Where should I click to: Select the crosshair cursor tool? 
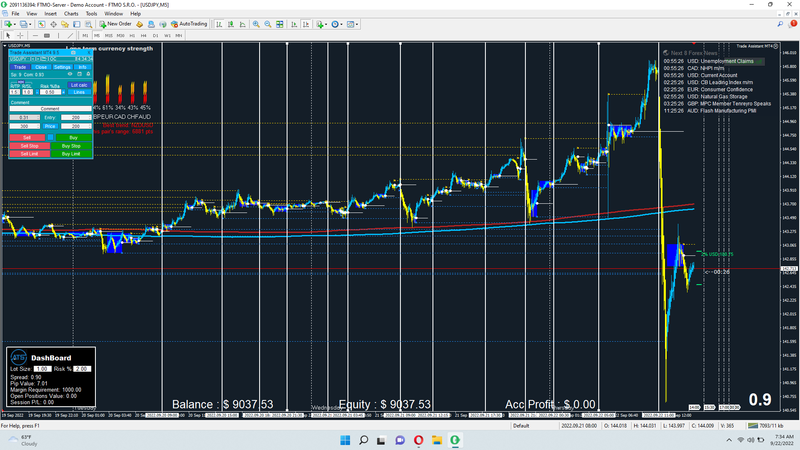20,36
